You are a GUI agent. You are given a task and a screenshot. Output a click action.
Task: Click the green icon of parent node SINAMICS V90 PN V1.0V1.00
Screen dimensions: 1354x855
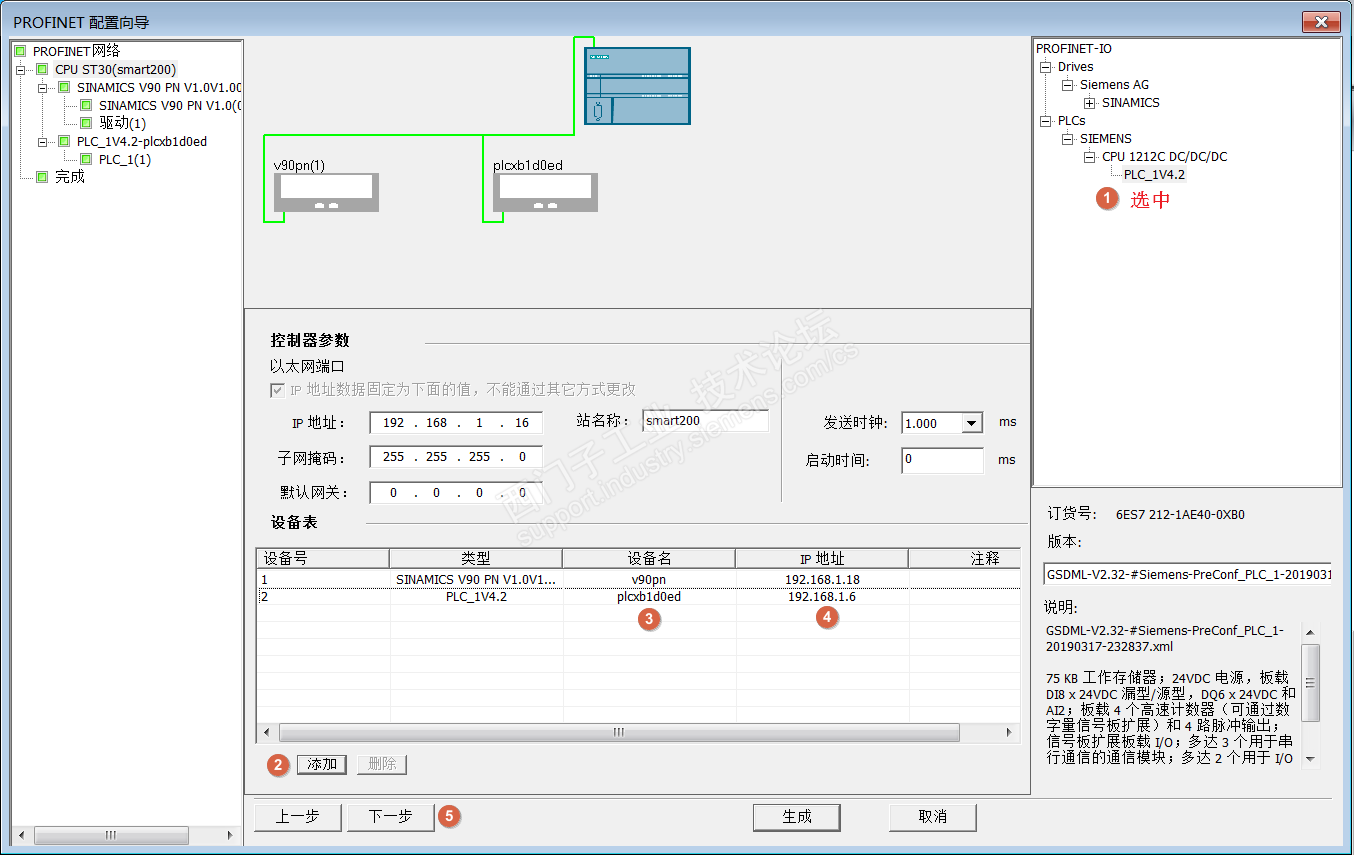pos(64,87)
